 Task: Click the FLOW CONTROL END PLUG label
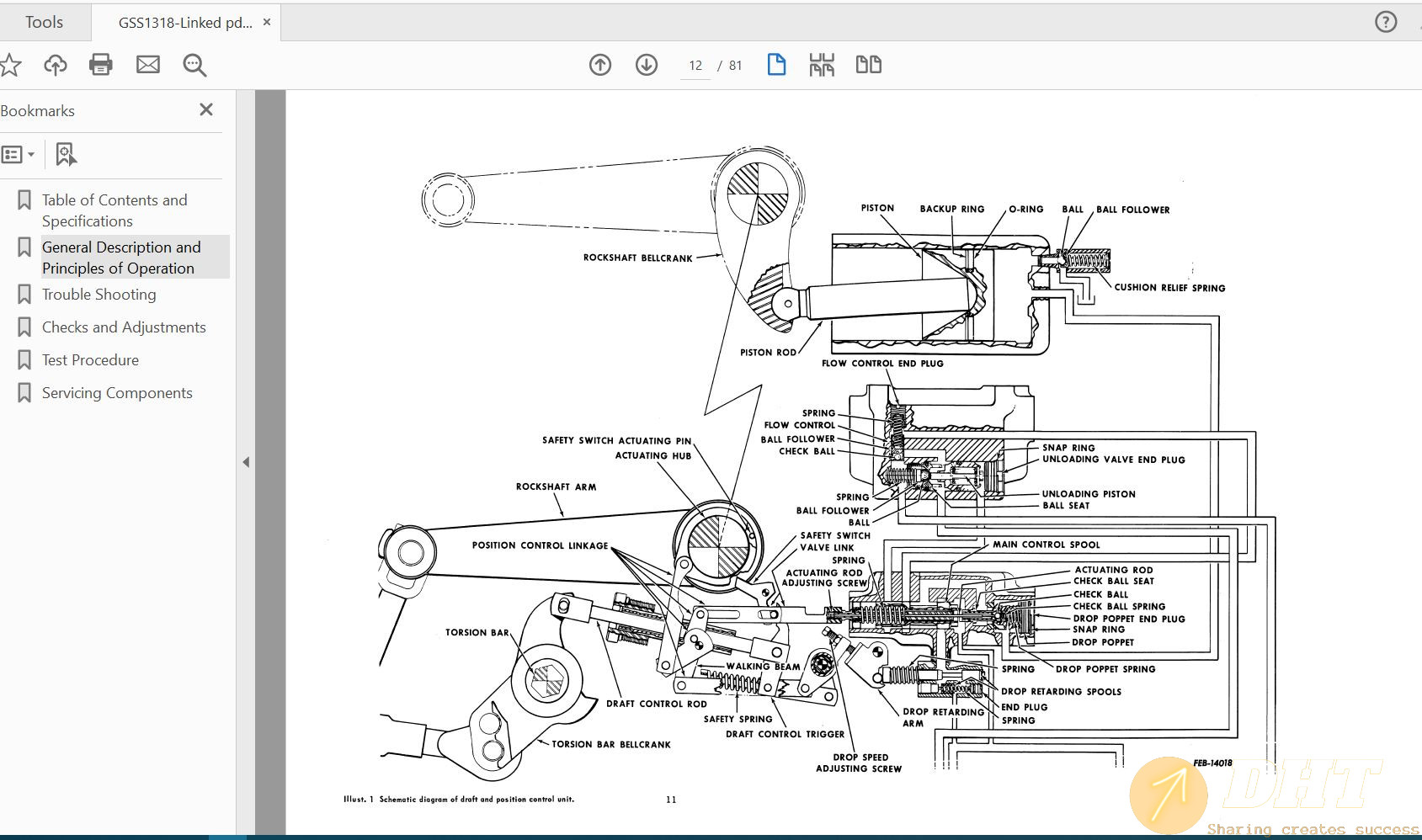click(x=882, y=364)
